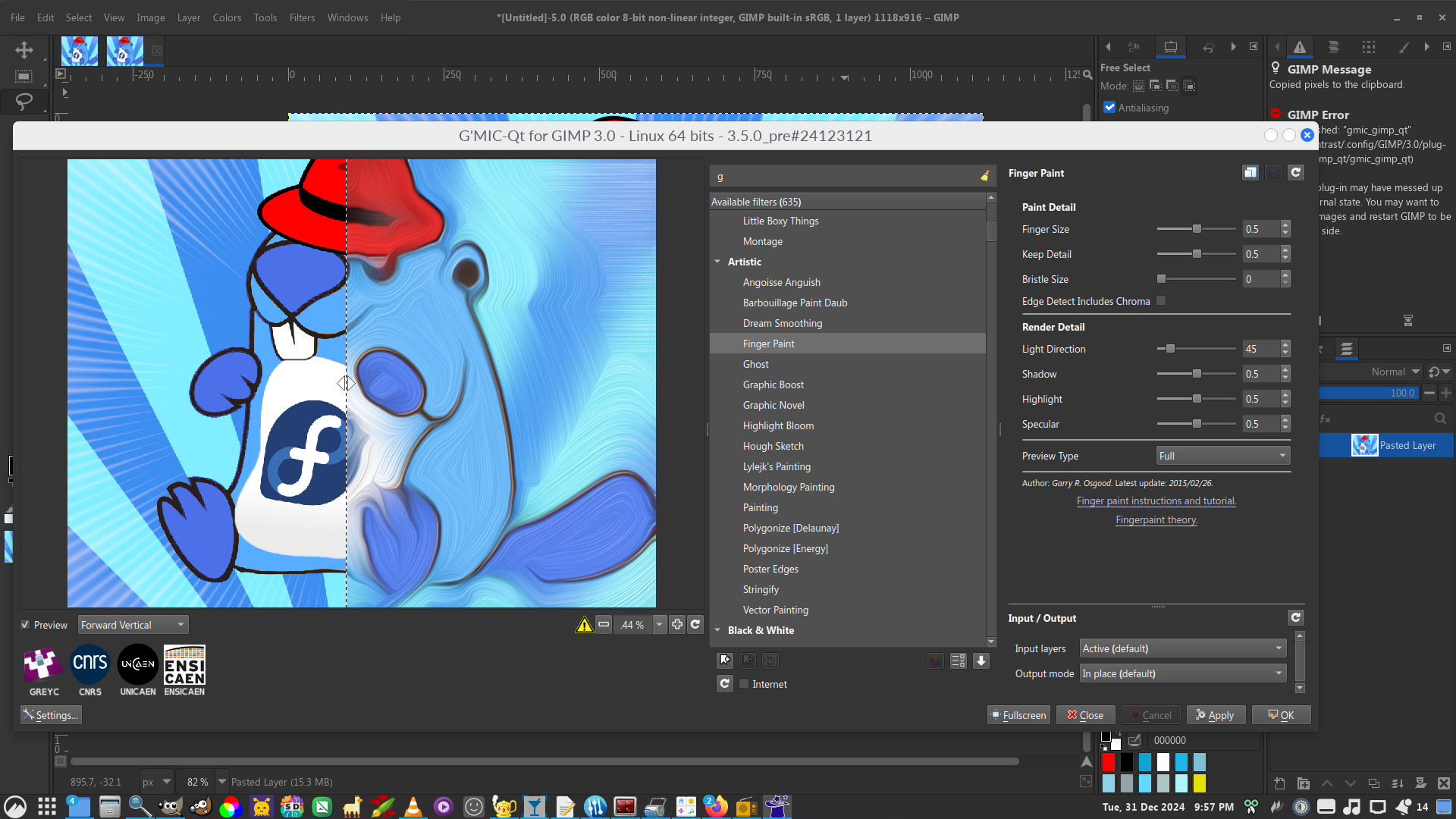Open the Error Console tab in GIMP dock
The height and width of the screenshot is (819, 1456).
(x=1300, y=47)
